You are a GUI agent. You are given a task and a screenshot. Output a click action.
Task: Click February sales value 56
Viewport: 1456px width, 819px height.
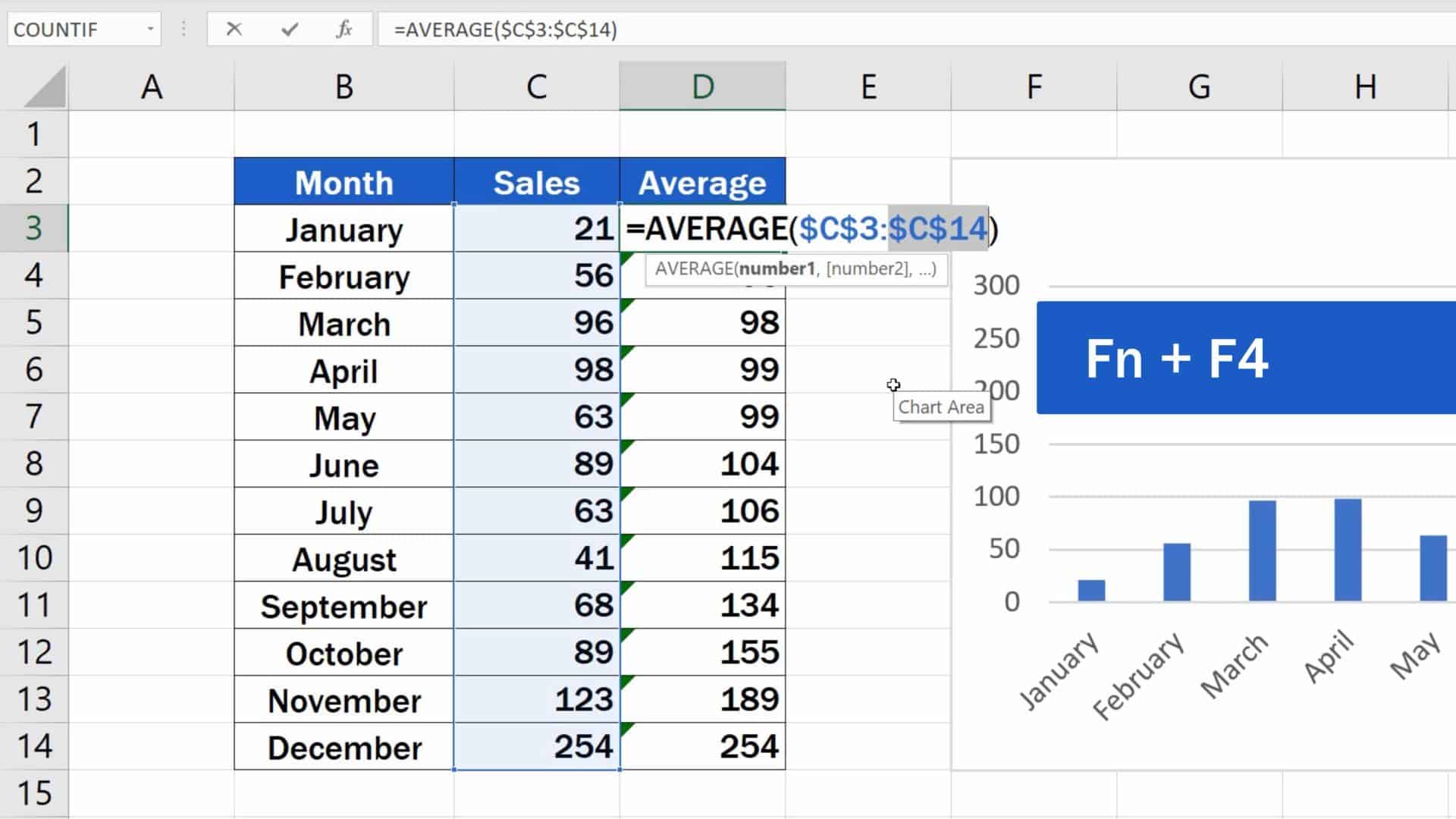537,276
